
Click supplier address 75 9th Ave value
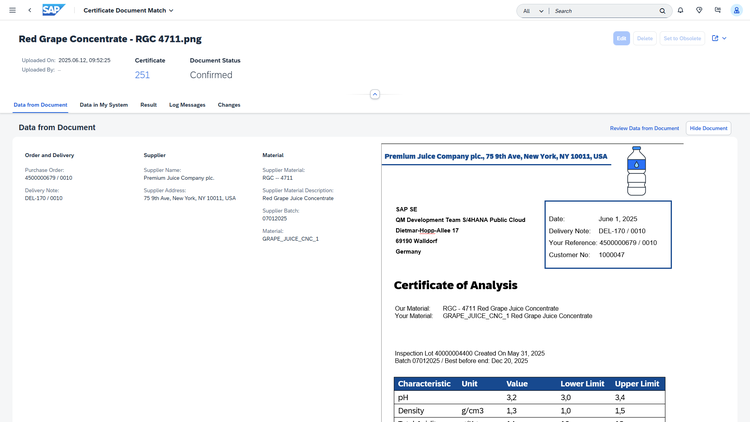click(x=190, y=198)
